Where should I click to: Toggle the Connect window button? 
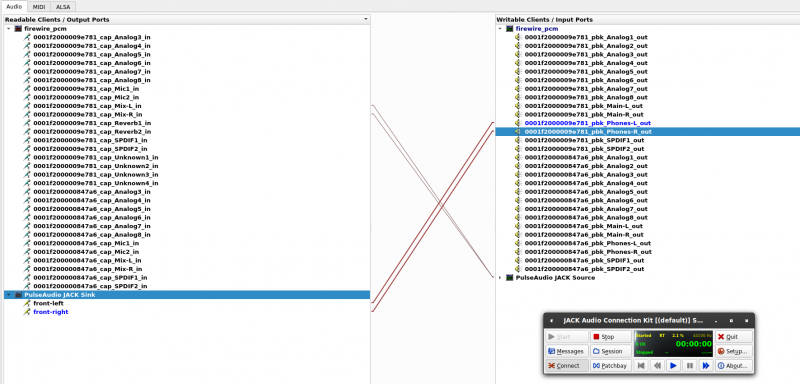(567, 366)
